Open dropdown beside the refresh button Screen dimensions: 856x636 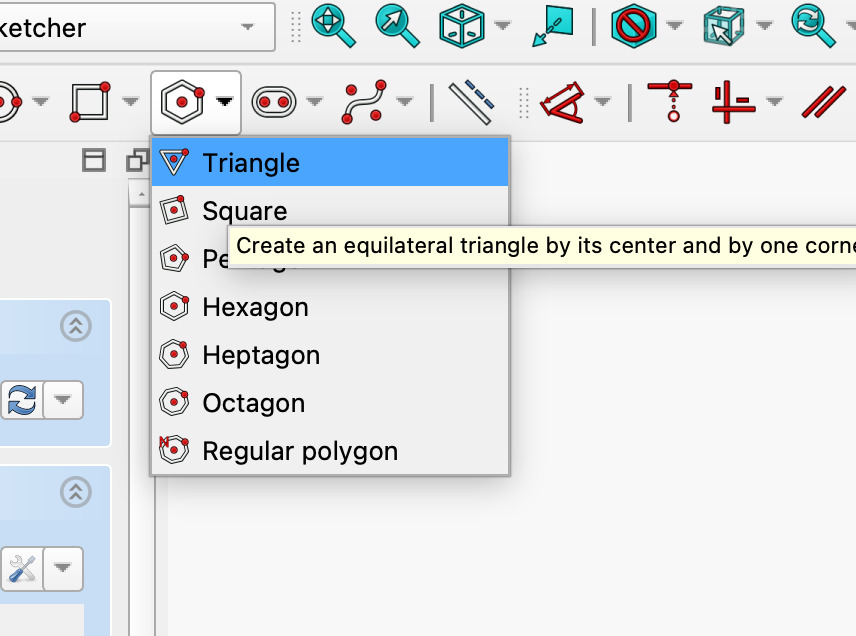(x=63, y=400)
